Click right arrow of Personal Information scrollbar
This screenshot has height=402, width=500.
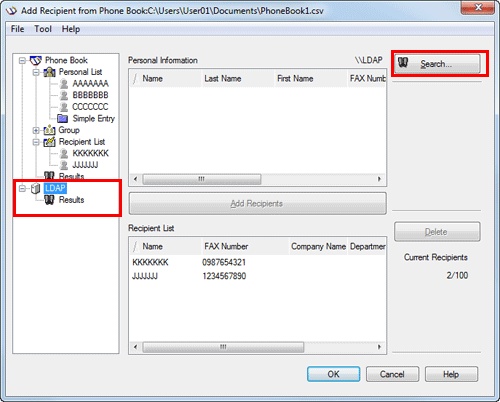(x=379, y=179)
